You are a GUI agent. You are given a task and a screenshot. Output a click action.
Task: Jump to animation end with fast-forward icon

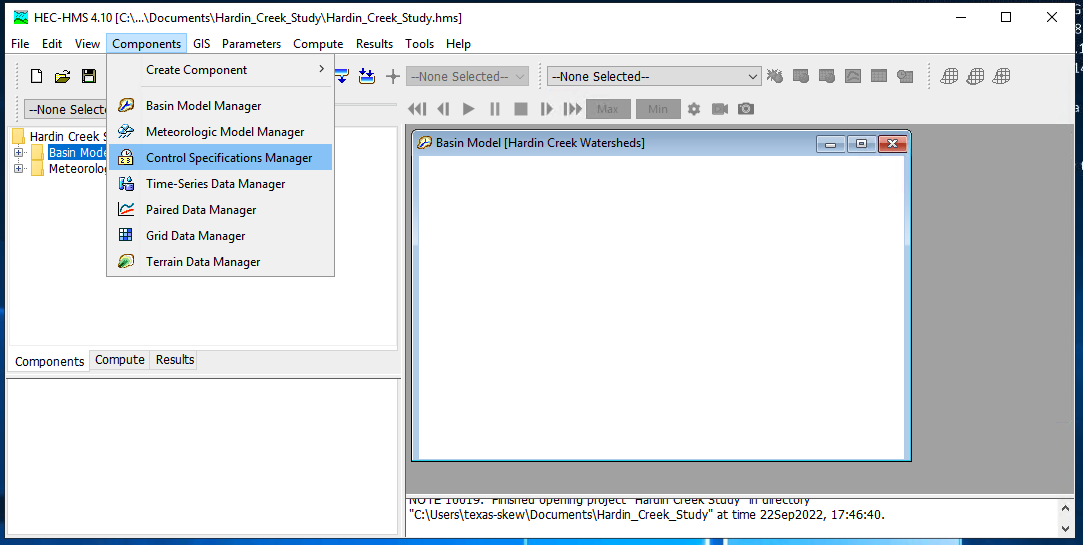click(573, 109)
